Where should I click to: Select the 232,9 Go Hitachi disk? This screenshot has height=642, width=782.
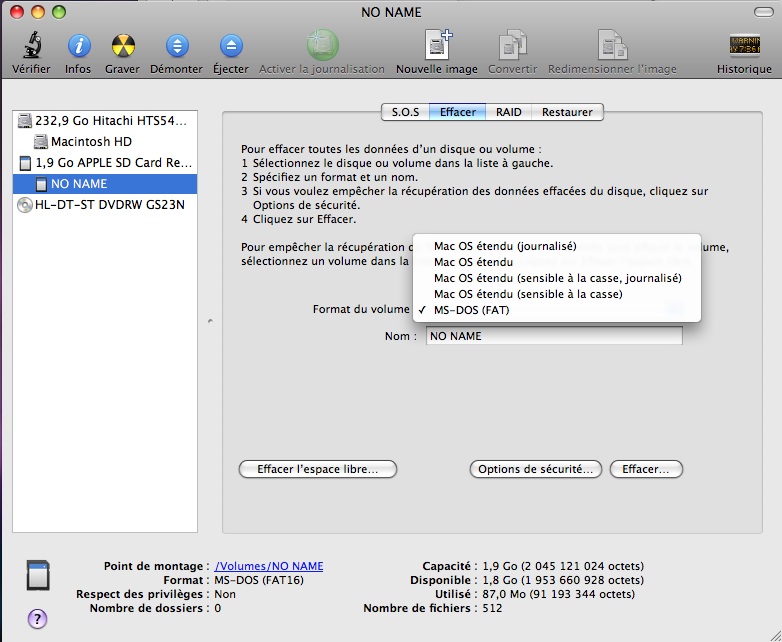105,121
